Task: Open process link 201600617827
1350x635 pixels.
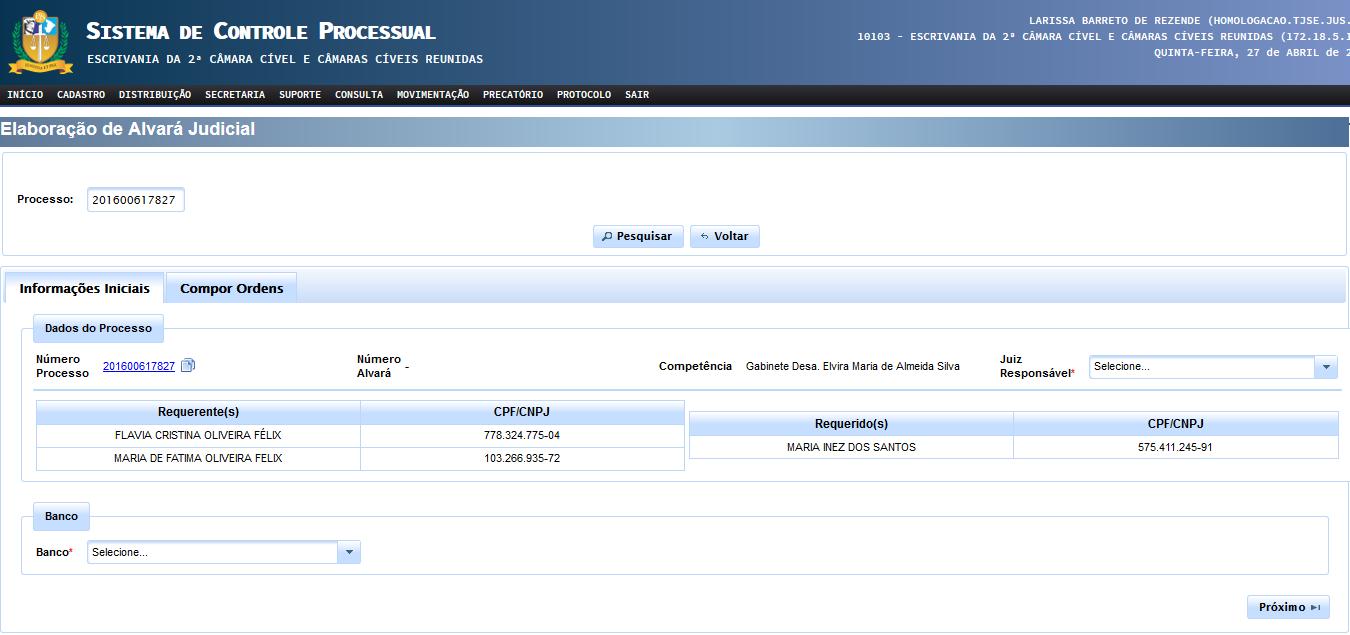Action: tap(139, 367)
